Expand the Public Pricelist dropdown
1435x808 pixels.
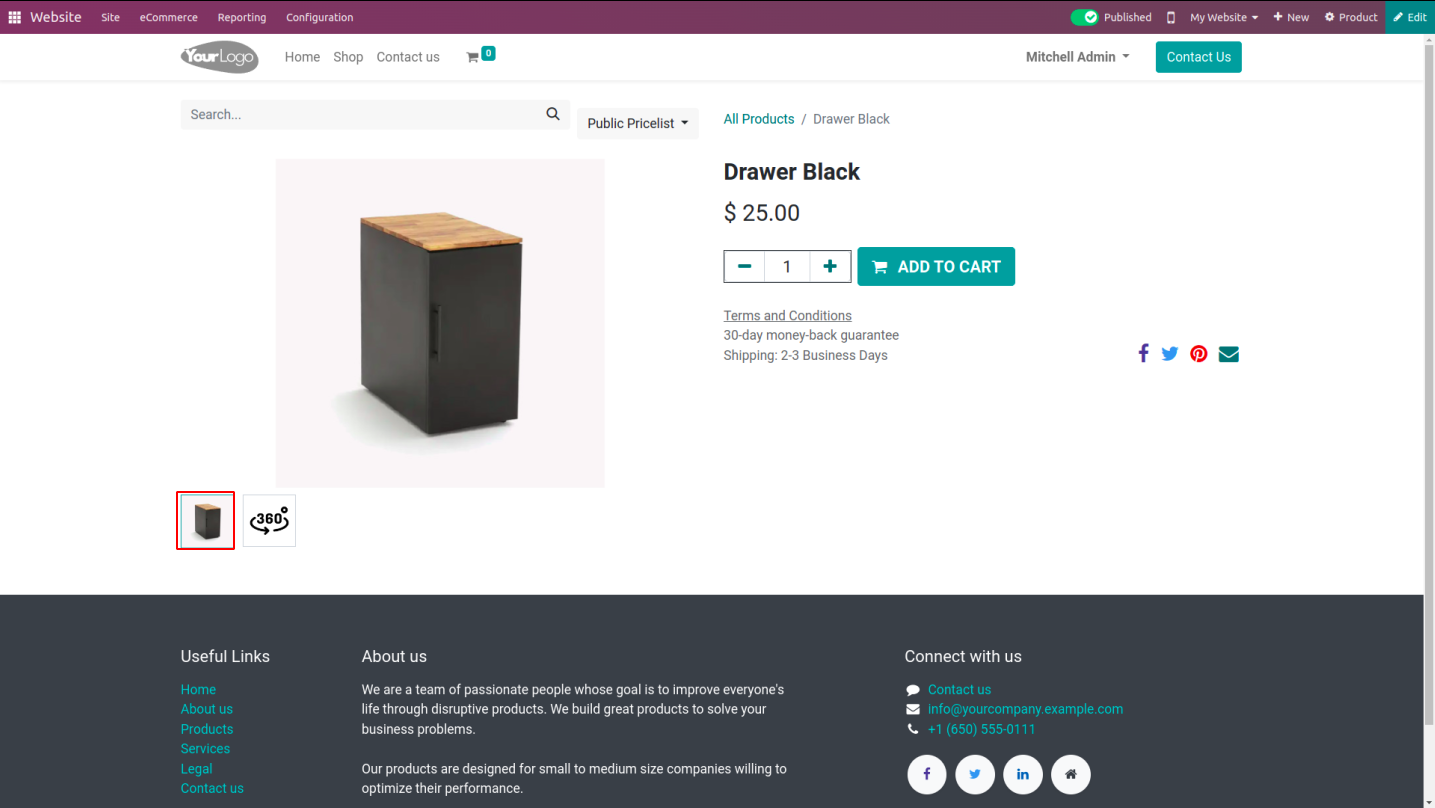638,123
